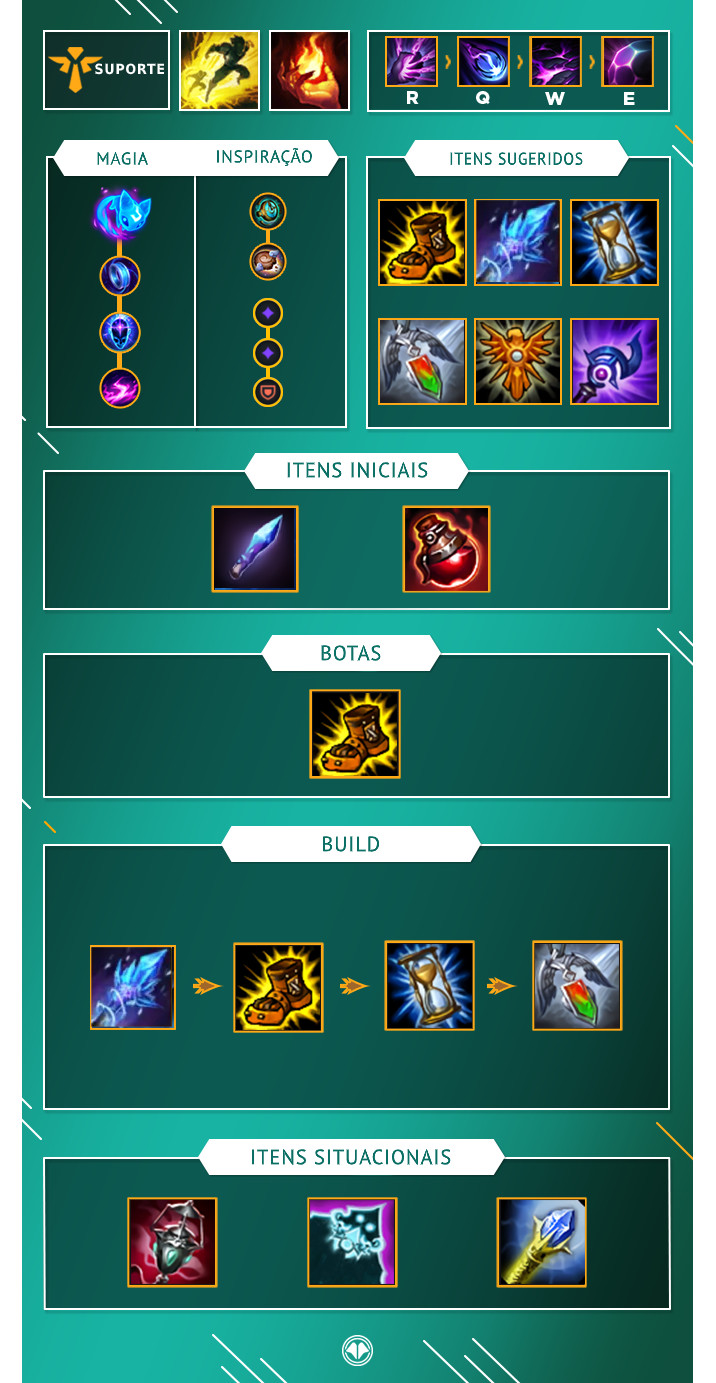The width and height of the screenshot is (716, 1383).
Task: Click the blue crystal scepter situational item
Action: (x=541, y=1242)
